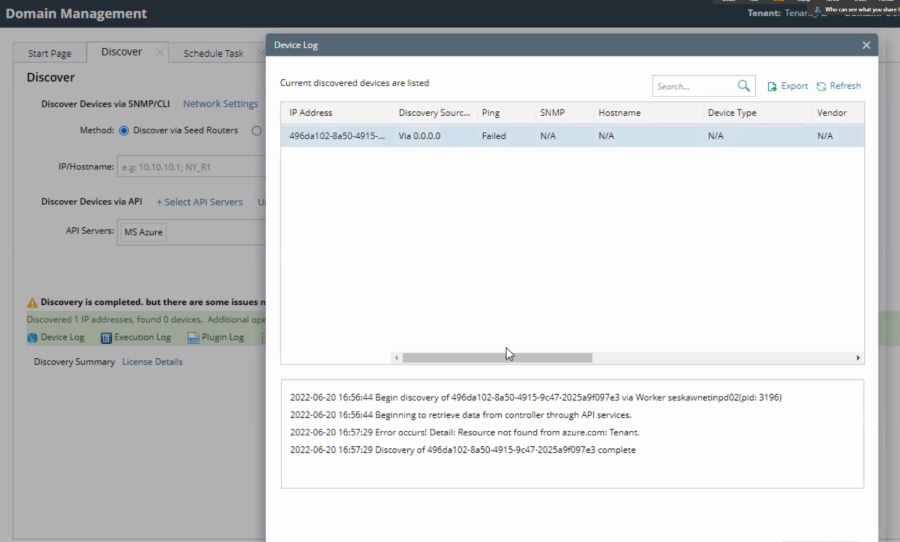Image resolution: width=900 pixels, height=542 pixels.
Task: Click the Select API Servers link
Action: pos(199,202)
